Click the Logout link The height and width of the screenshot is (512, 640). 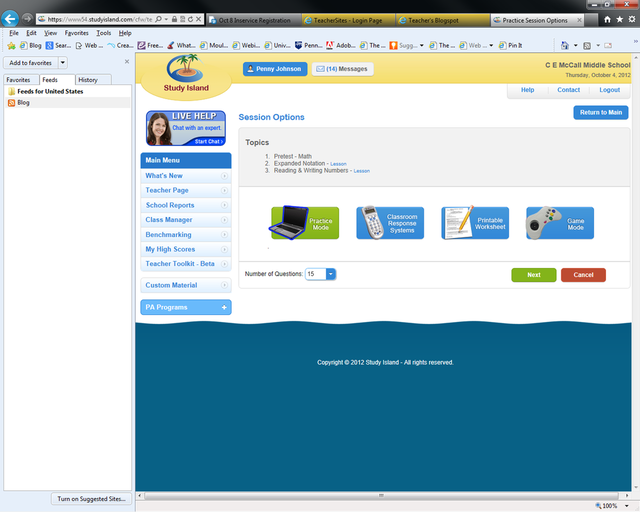609,90
